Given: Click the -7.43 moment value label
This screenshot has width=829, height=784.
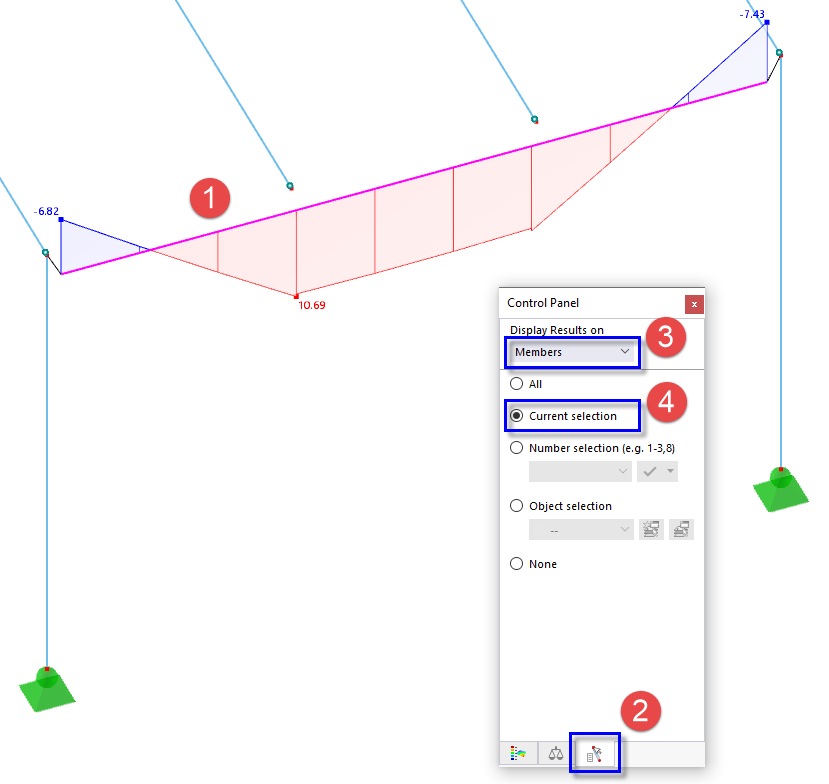Looking at the screenshot, I should tap(752, 14).
